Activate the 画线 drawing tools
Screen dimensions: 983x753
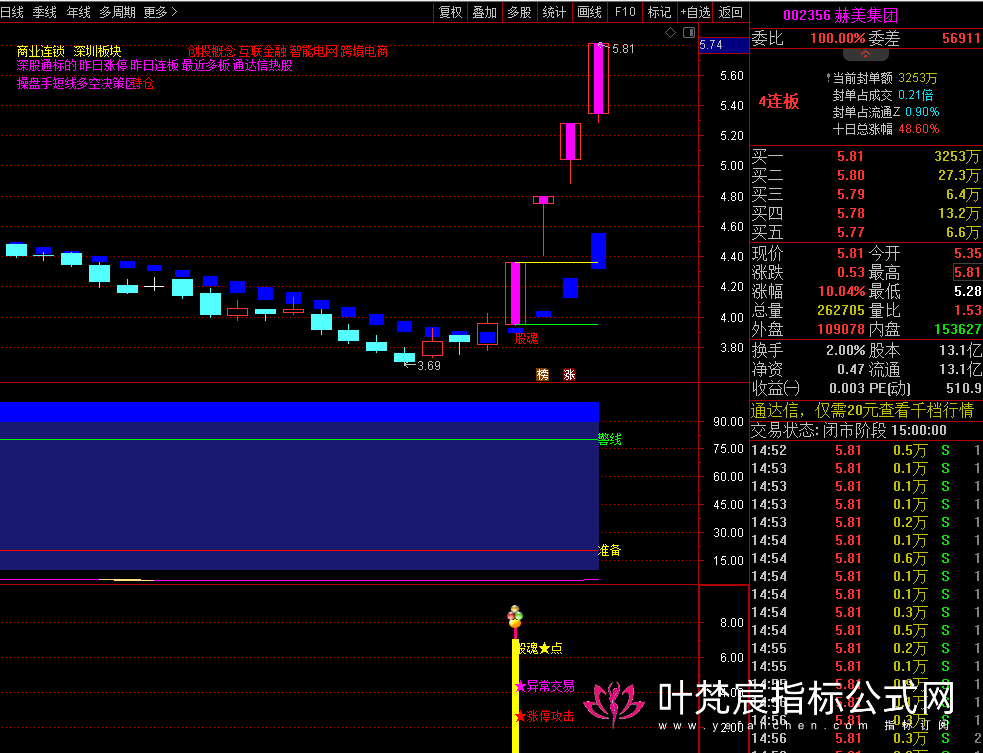point(589,12)
